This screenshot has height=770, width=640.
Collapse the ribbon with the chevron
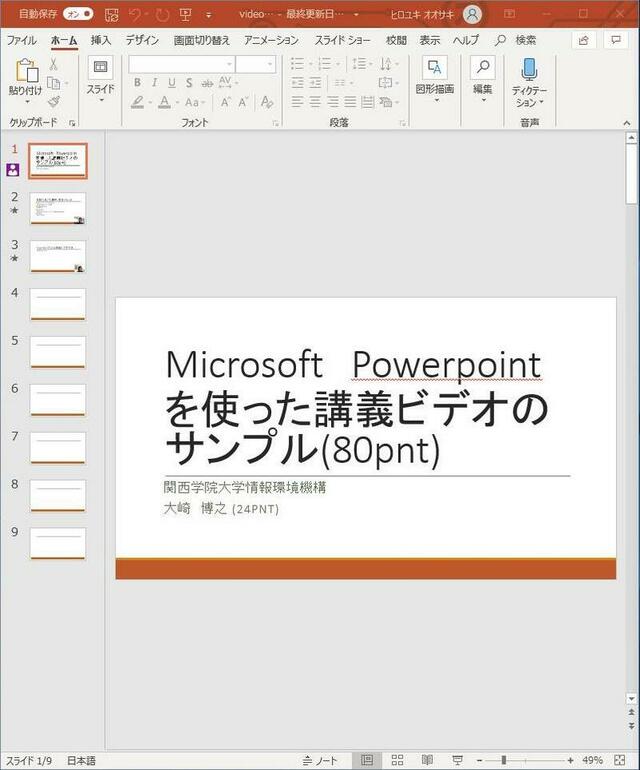tap(627, 123)
